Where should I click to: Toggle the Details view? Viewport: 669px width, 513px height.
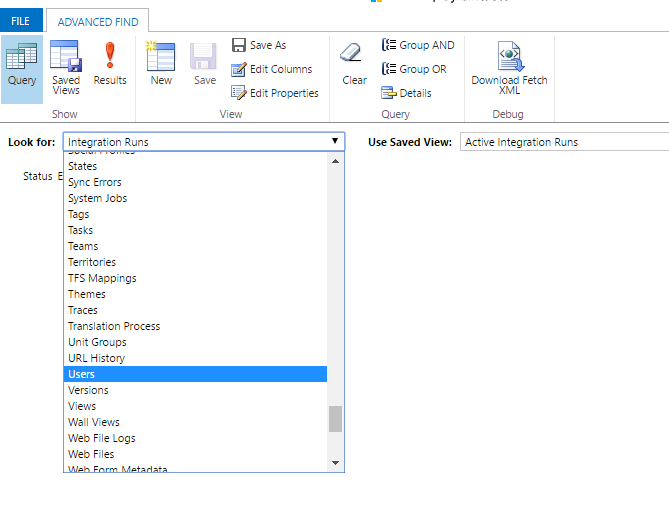coord(406,93)
